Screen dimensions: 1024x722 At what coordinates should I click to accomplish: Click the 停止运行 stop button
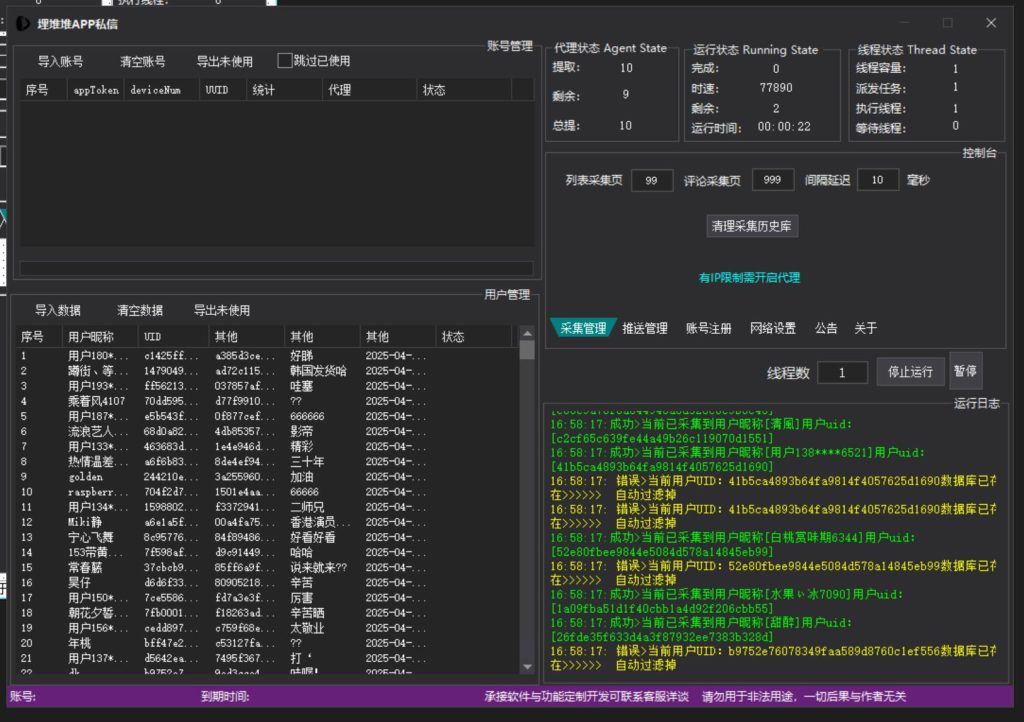click(x=910, y=369)
